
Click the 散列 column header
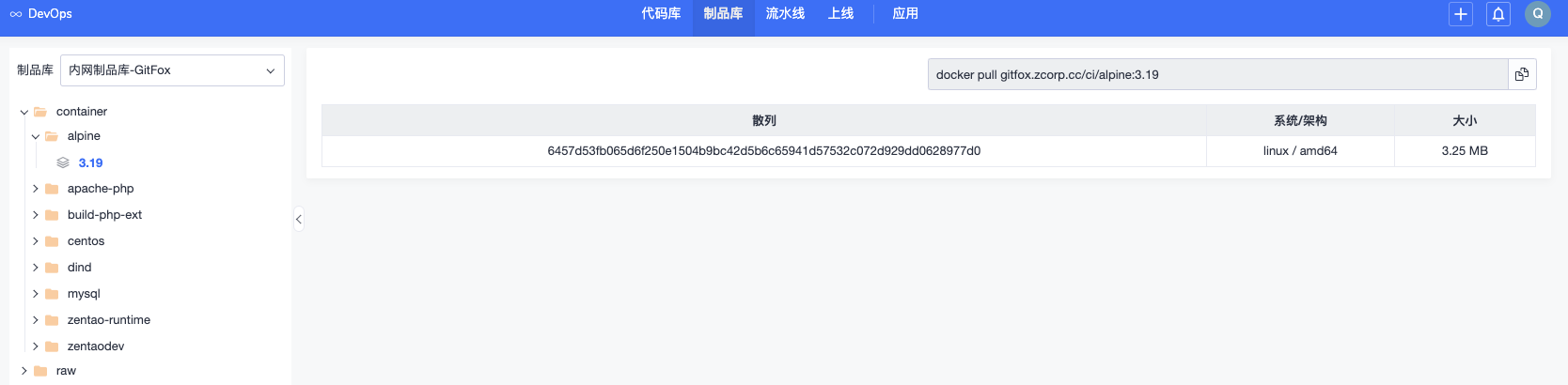(764, 120)
